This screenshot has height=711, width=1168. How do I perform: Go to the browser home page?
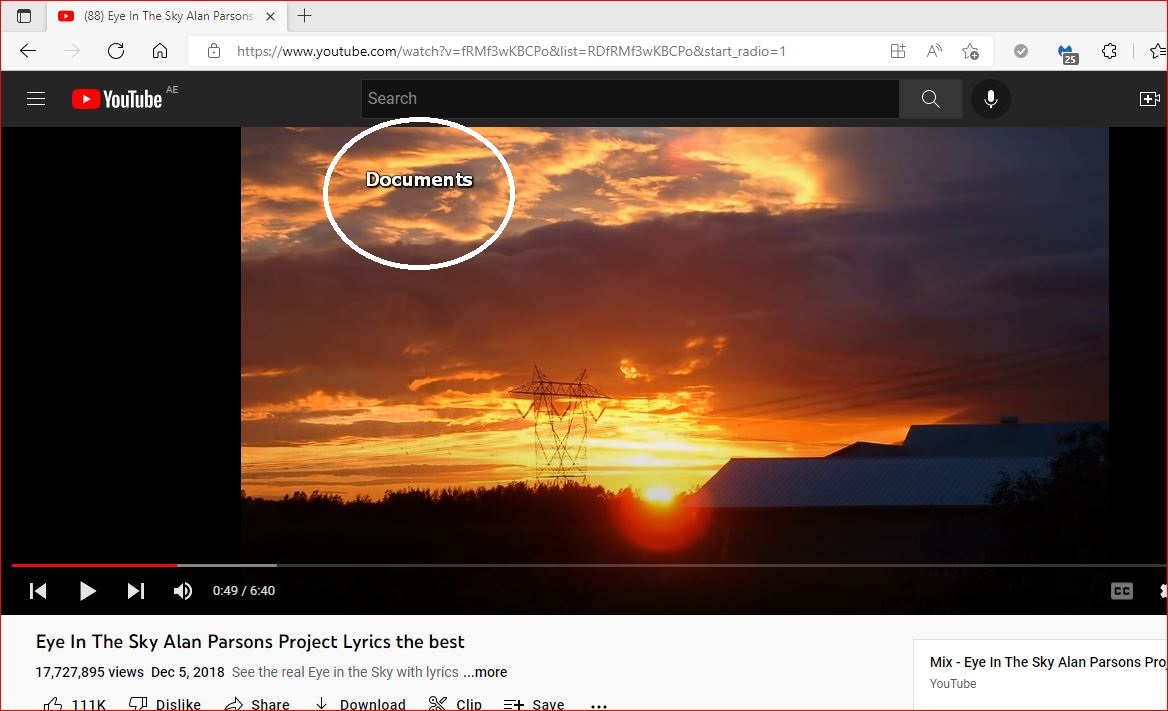(159, 51)
